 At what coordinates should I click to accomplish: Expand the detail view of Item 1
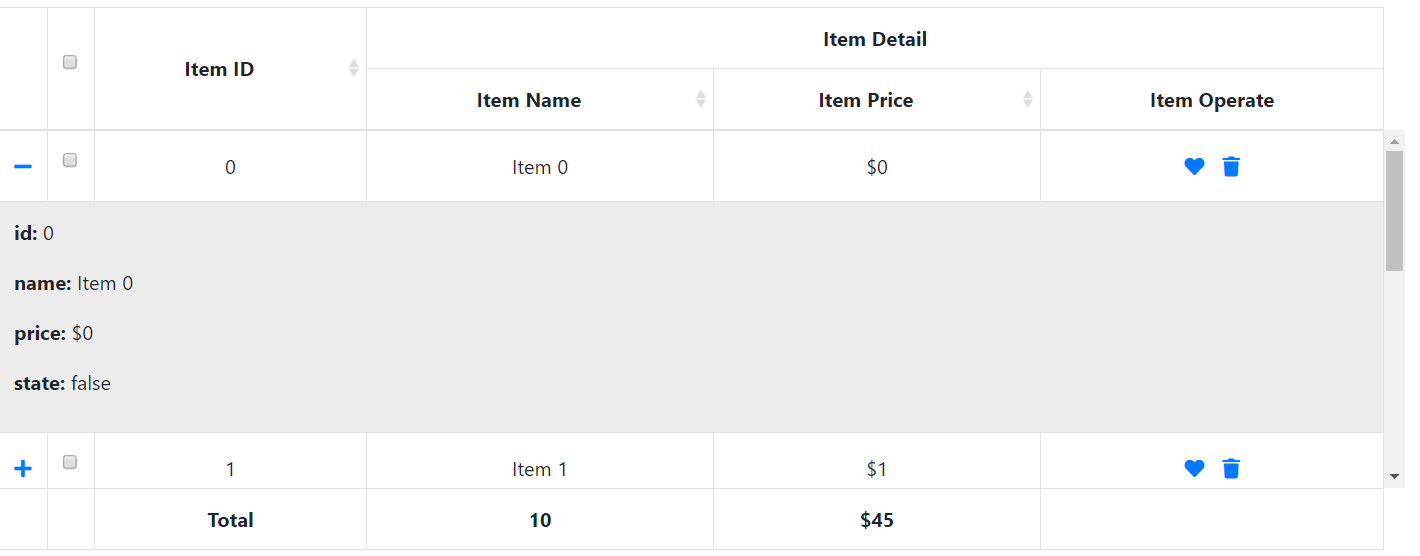pyautogui.click(x=23, y=468)
